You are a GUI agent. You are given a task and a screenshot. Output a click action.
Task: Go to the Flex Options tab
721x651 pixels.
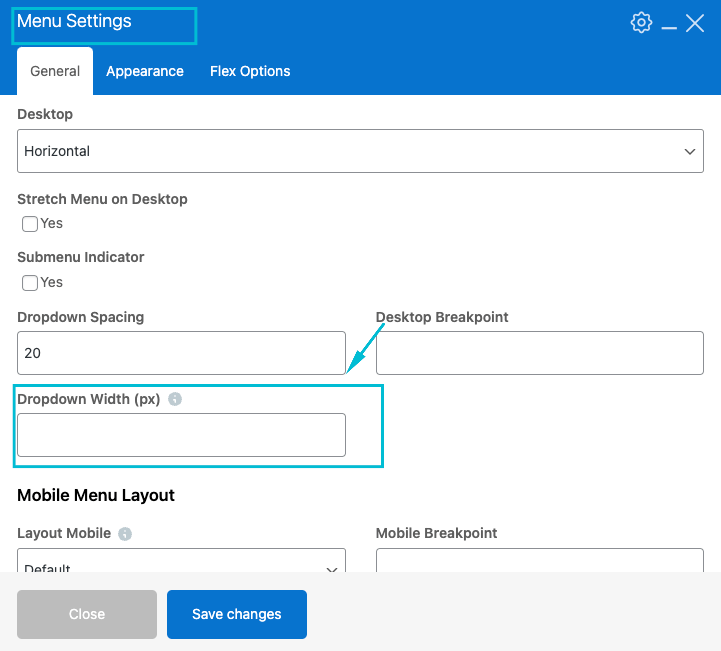tap(250, 71)
